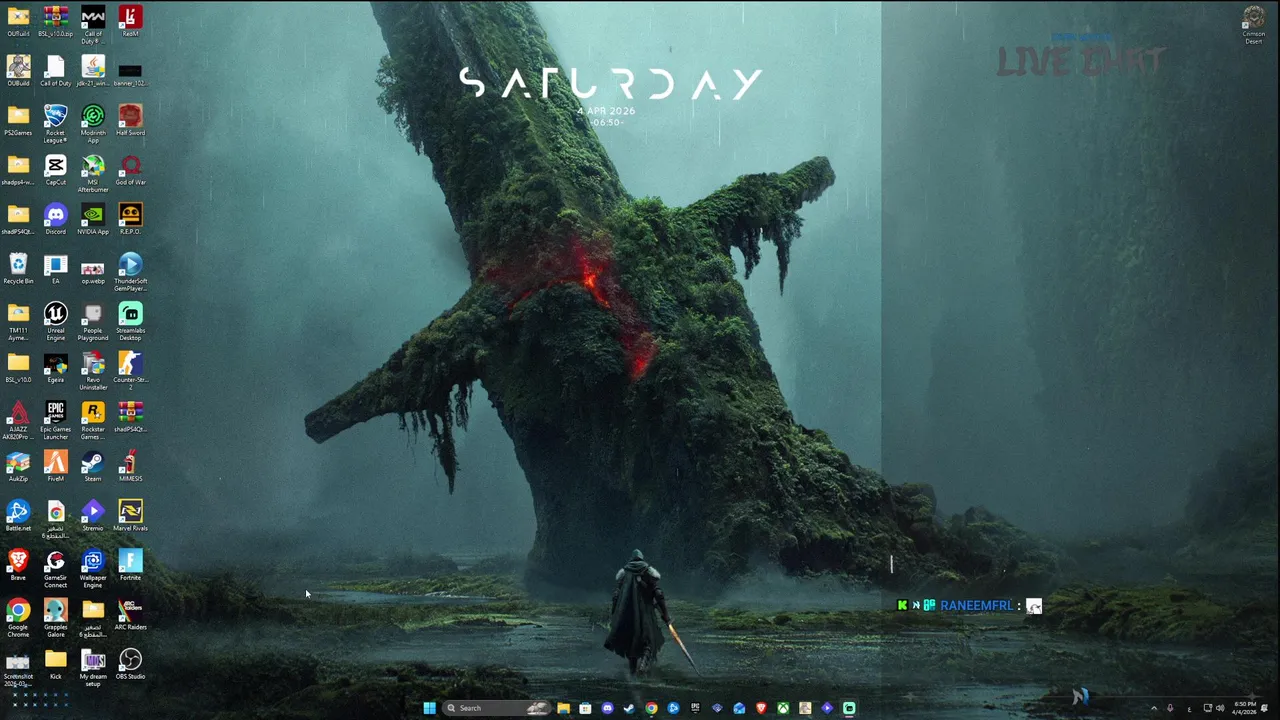Screen dimensions: 1280x720
Task: Select the Rockstar Games launcher icon
Action: coord(93,421)
